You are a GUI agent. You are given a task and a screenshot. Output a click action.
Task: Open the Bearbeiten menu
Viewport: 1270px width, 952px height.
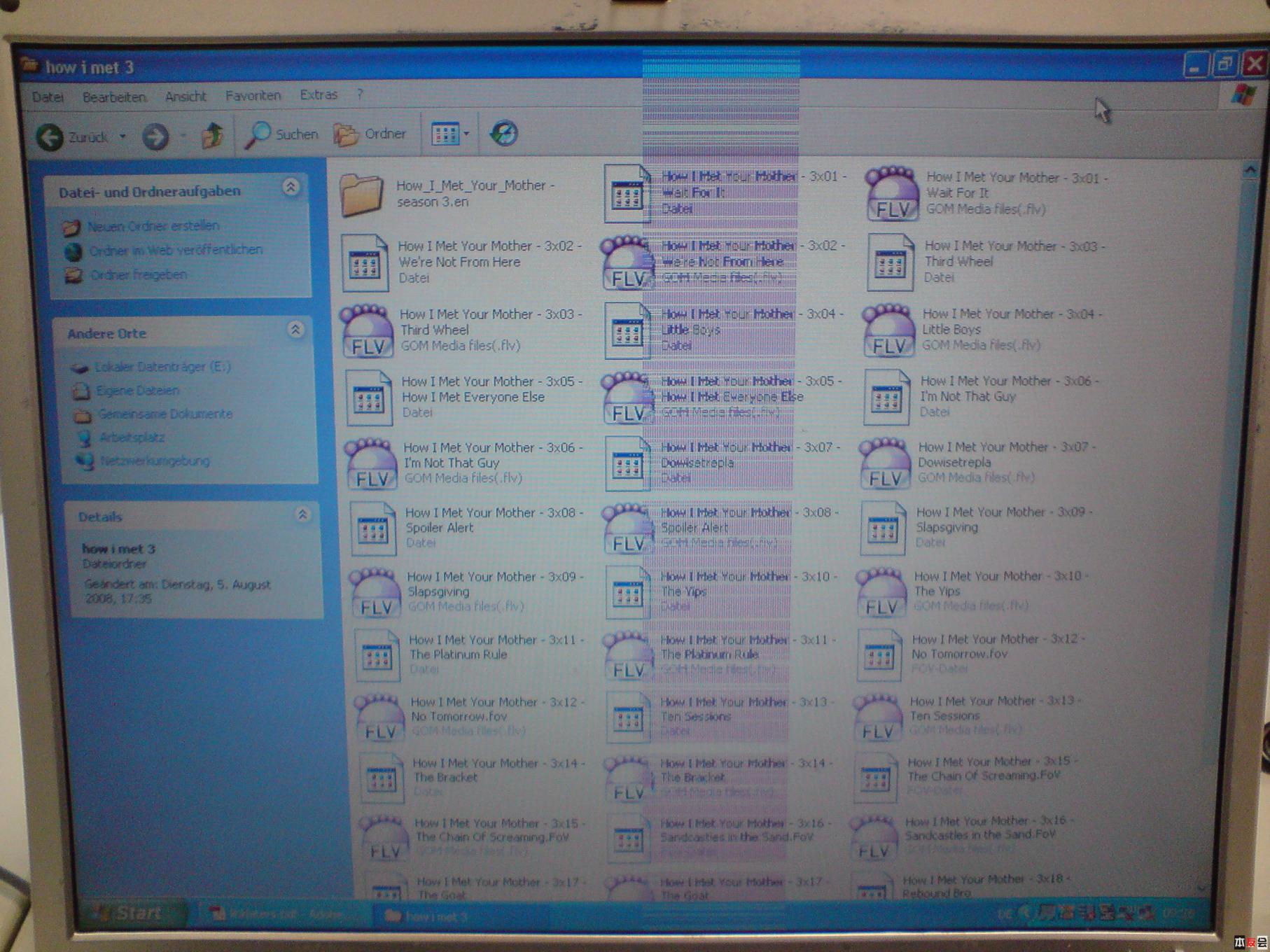(x=114, y=97)
